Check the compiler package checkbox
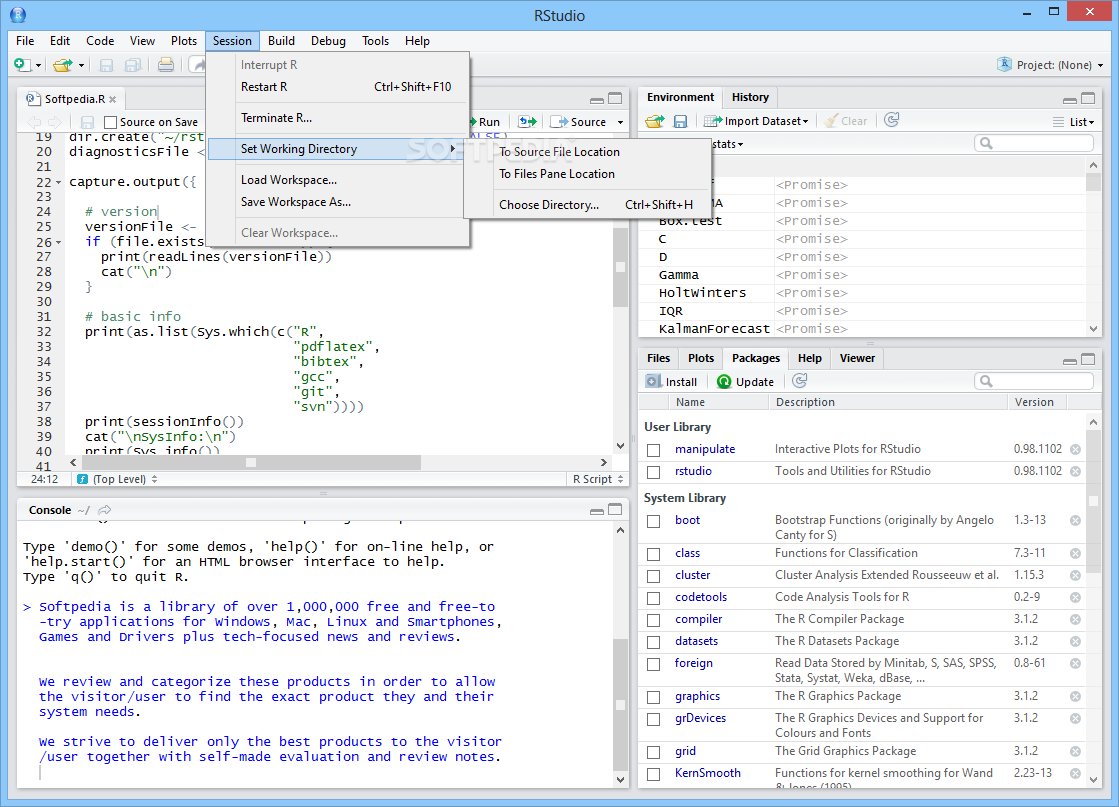The height and width of the screenshot is (807, 1119). tap(654, 620)
